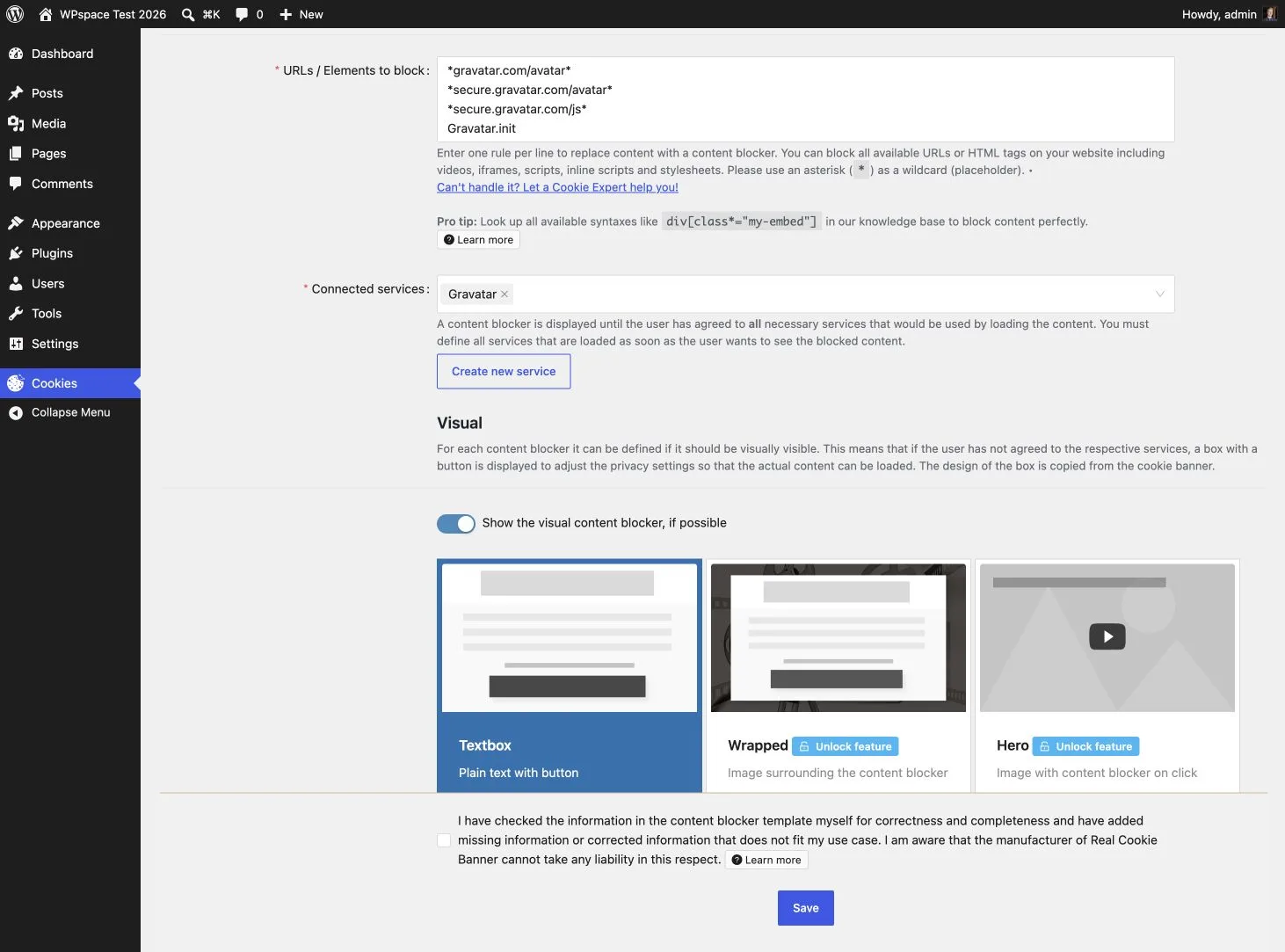The image size is (1285, 952).
Task: Click the Plugins plug icon
Action: (15, 253)
